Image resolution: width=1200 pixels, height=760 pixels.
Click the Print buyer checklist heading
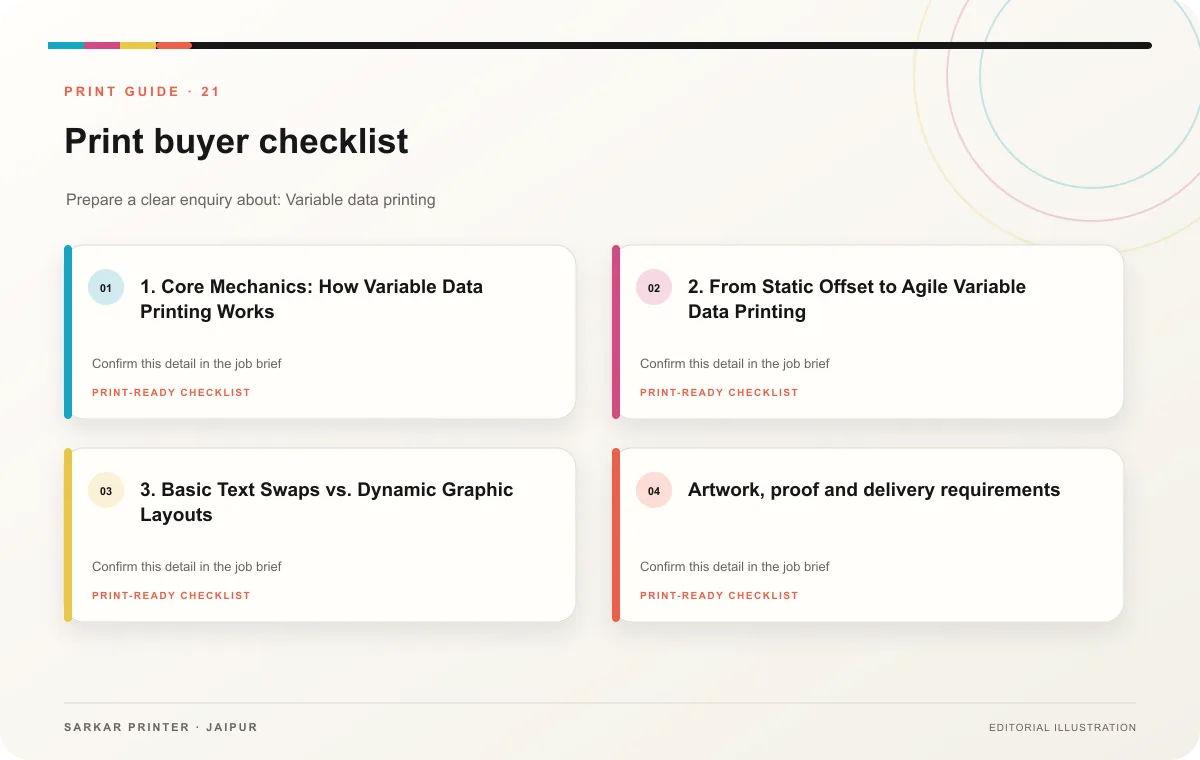(236, 141)
